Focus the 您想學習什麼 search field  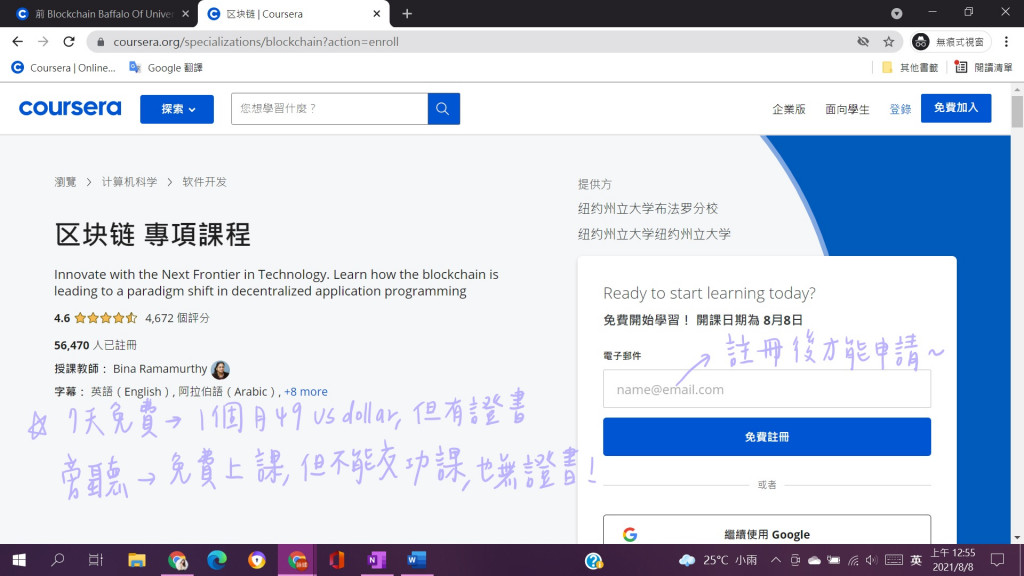(329, 109)
